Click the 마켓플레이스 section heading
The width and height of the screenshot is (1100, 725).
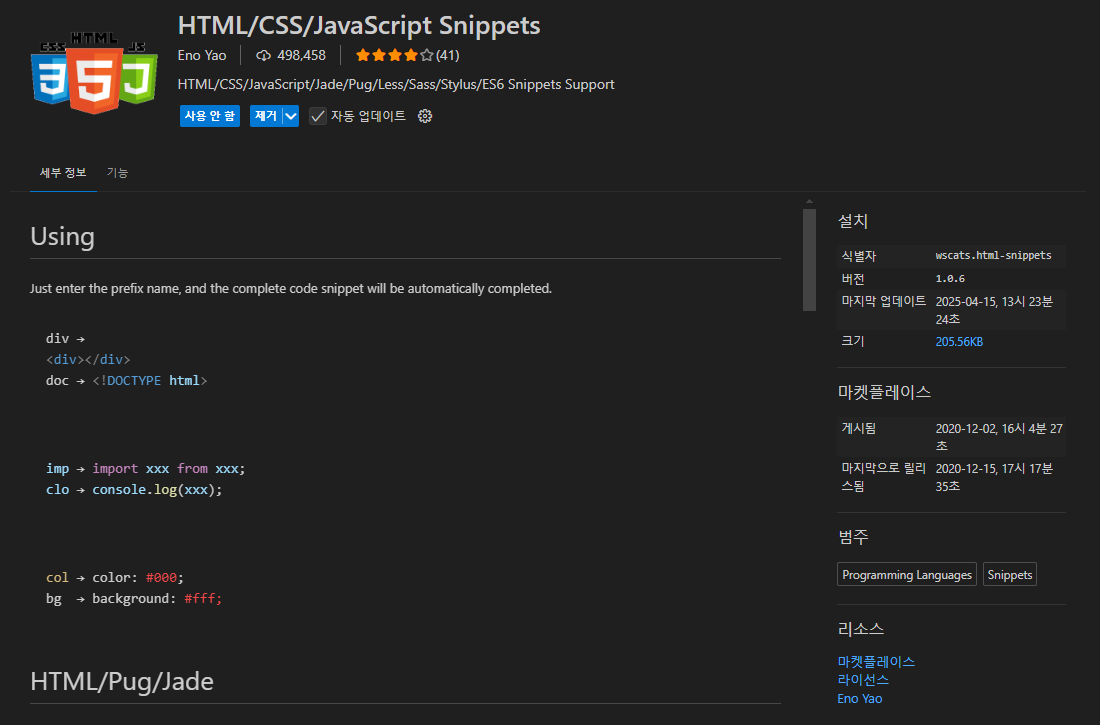pyautogui.click(x=884, y=392)
